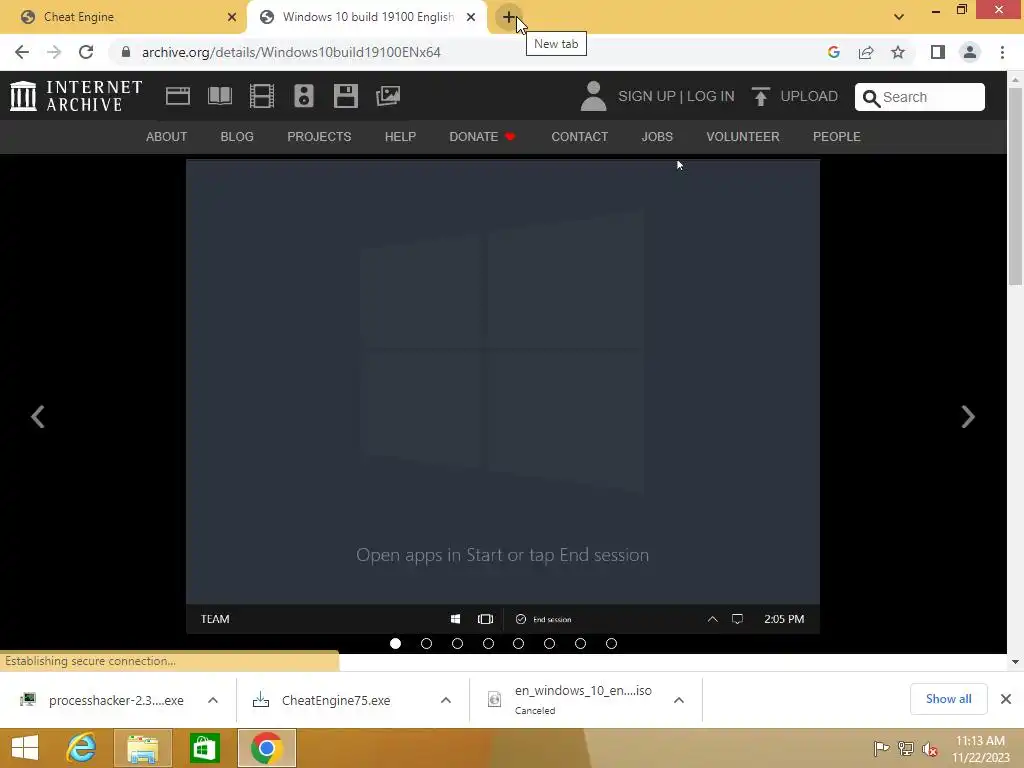Expand processhacker download options
The image size is (1024, 768).
click(x=213, y=700)
